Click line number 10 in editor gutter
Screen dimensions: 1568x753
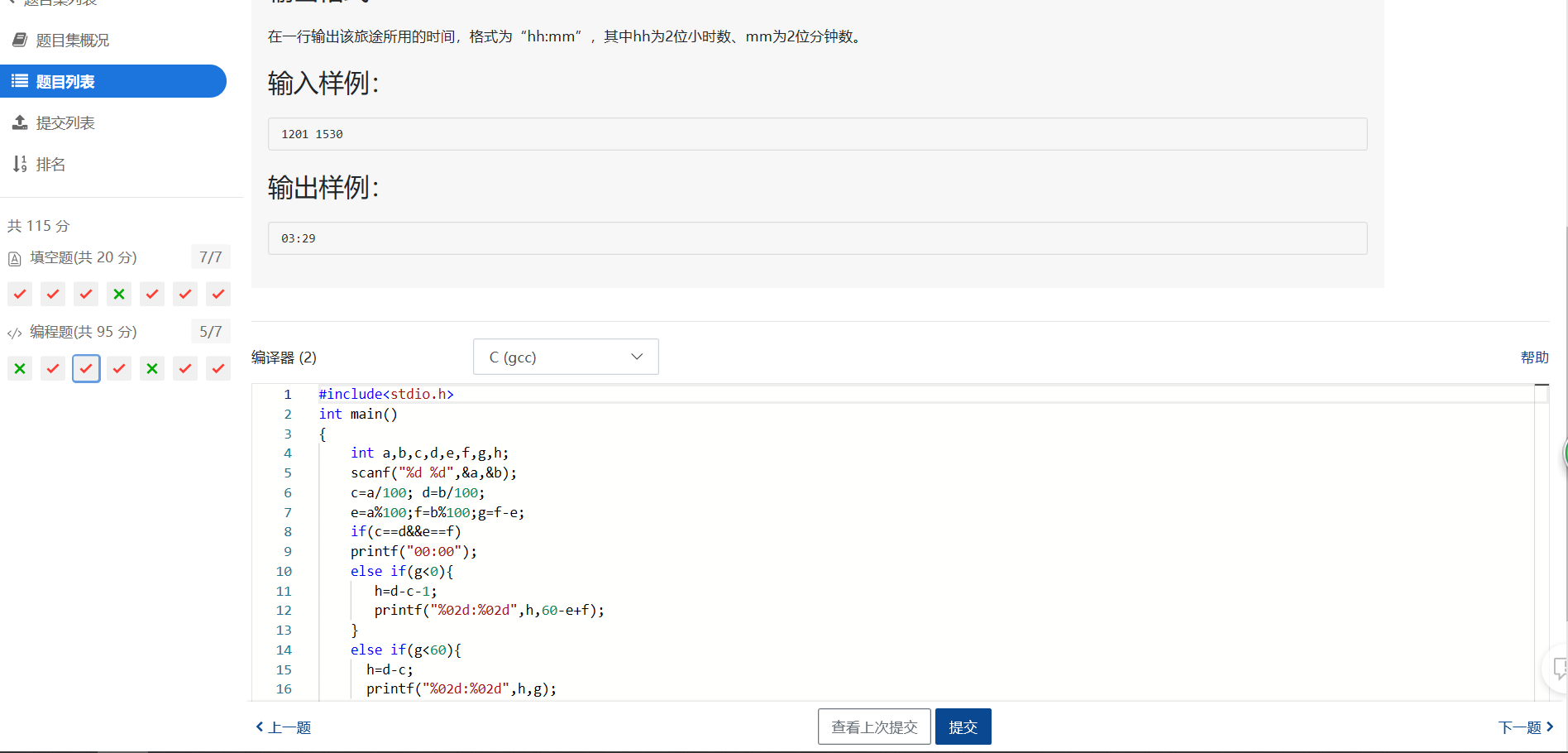284,571
